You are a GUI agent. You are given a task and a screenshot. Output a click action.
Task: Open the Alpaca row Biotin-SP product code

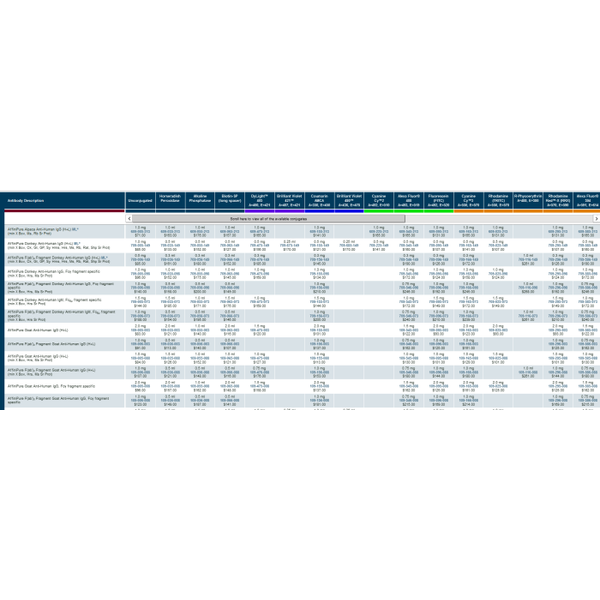(x=230, y=232)
